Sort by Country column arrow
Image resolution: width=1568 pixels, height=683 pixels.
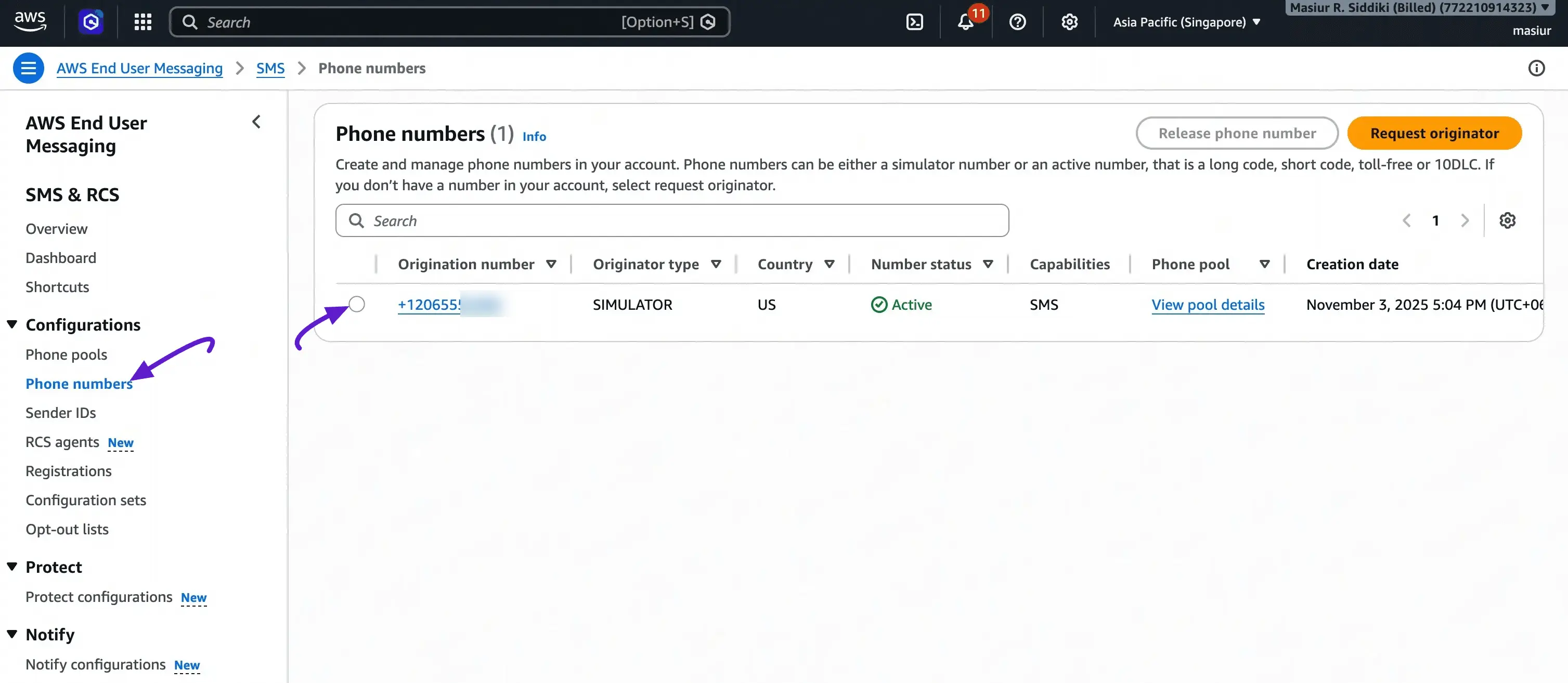(x=829, y=264)
